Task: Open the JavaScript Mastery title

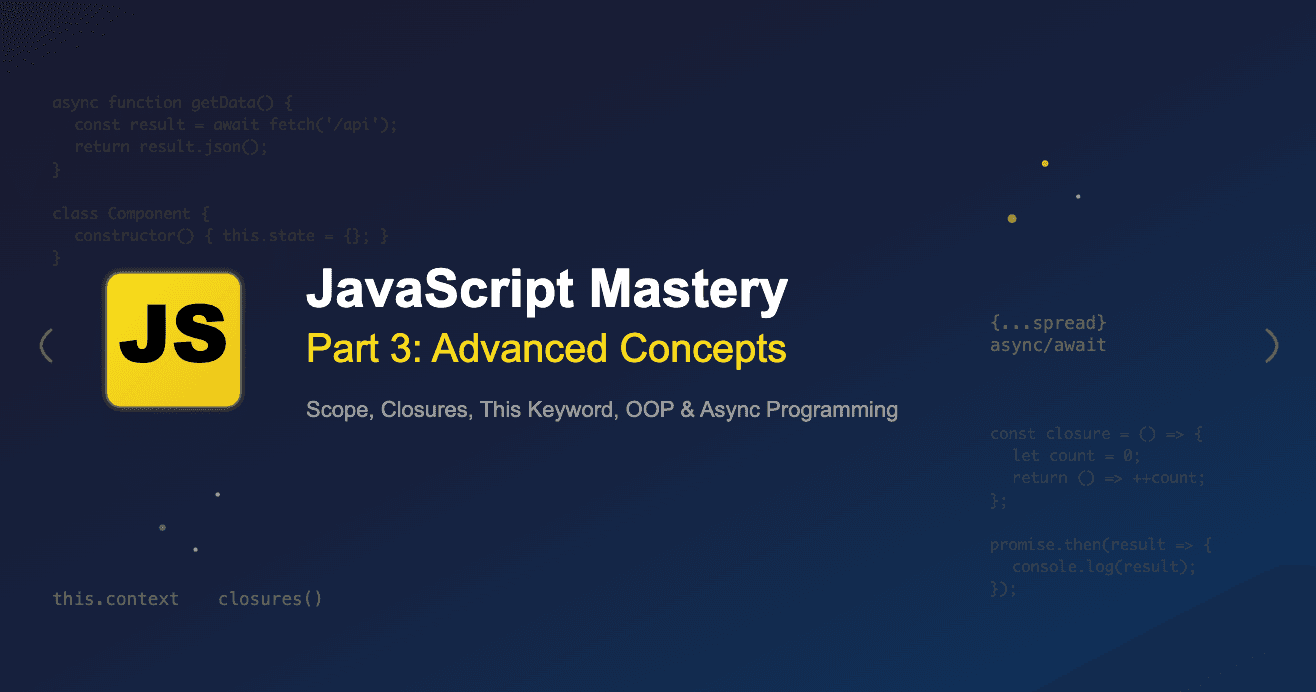Action: (547, 291)
